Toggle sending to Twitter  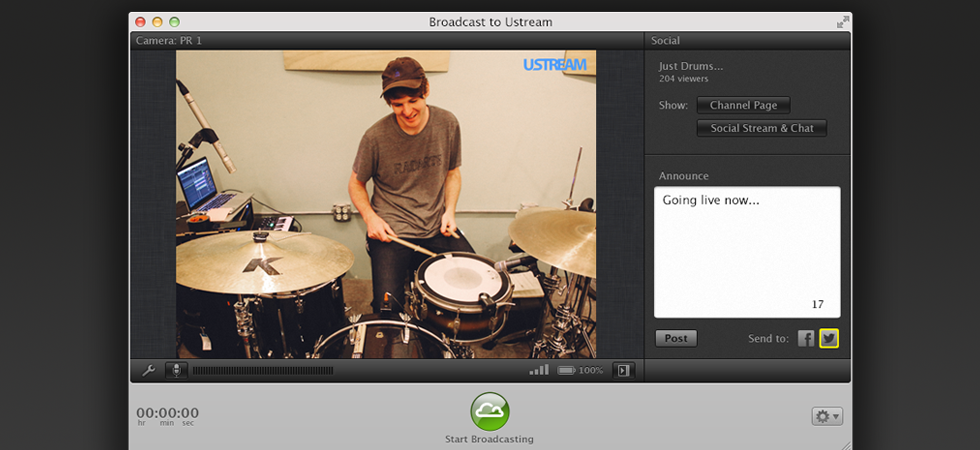coord(829,339)
